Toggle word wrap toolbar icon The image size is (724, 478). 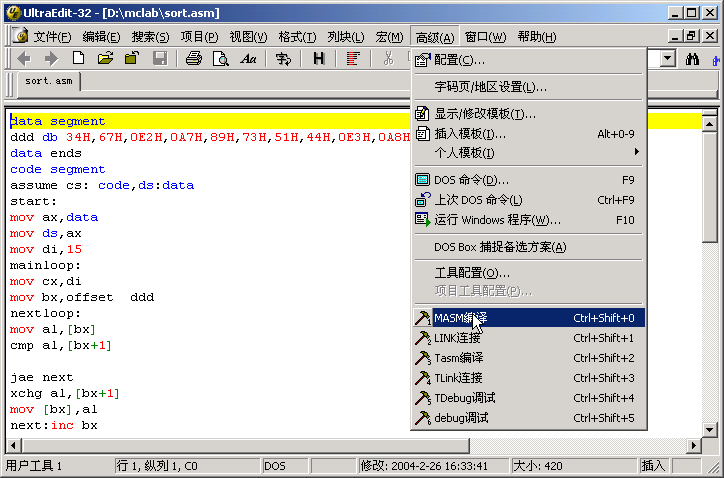283,59
